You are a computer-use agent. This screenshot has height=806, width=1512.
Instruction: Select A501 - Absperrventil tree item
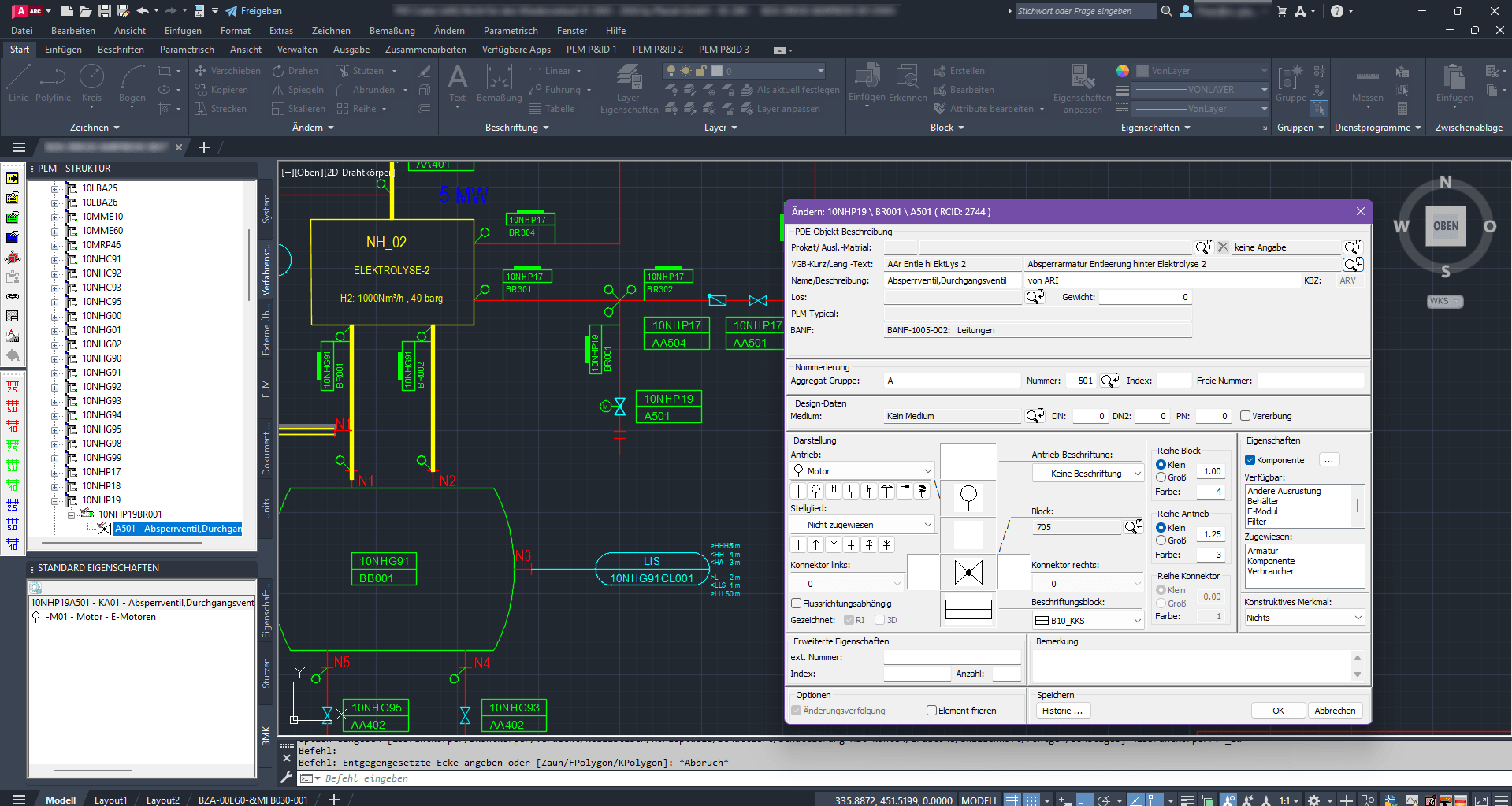pos(178,529)
